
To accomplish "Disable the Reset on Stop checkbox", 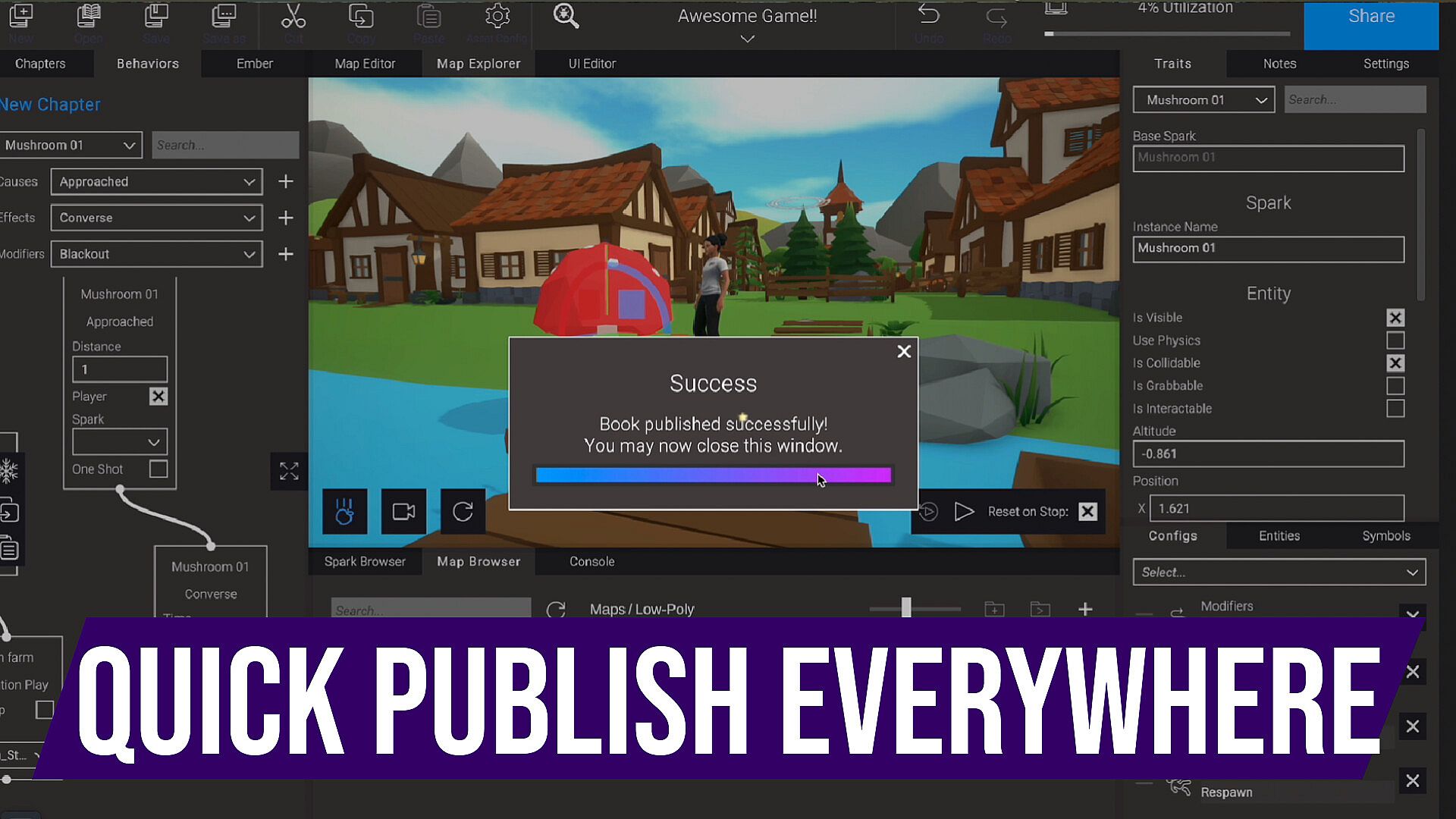I will [x=1087, y=512].
